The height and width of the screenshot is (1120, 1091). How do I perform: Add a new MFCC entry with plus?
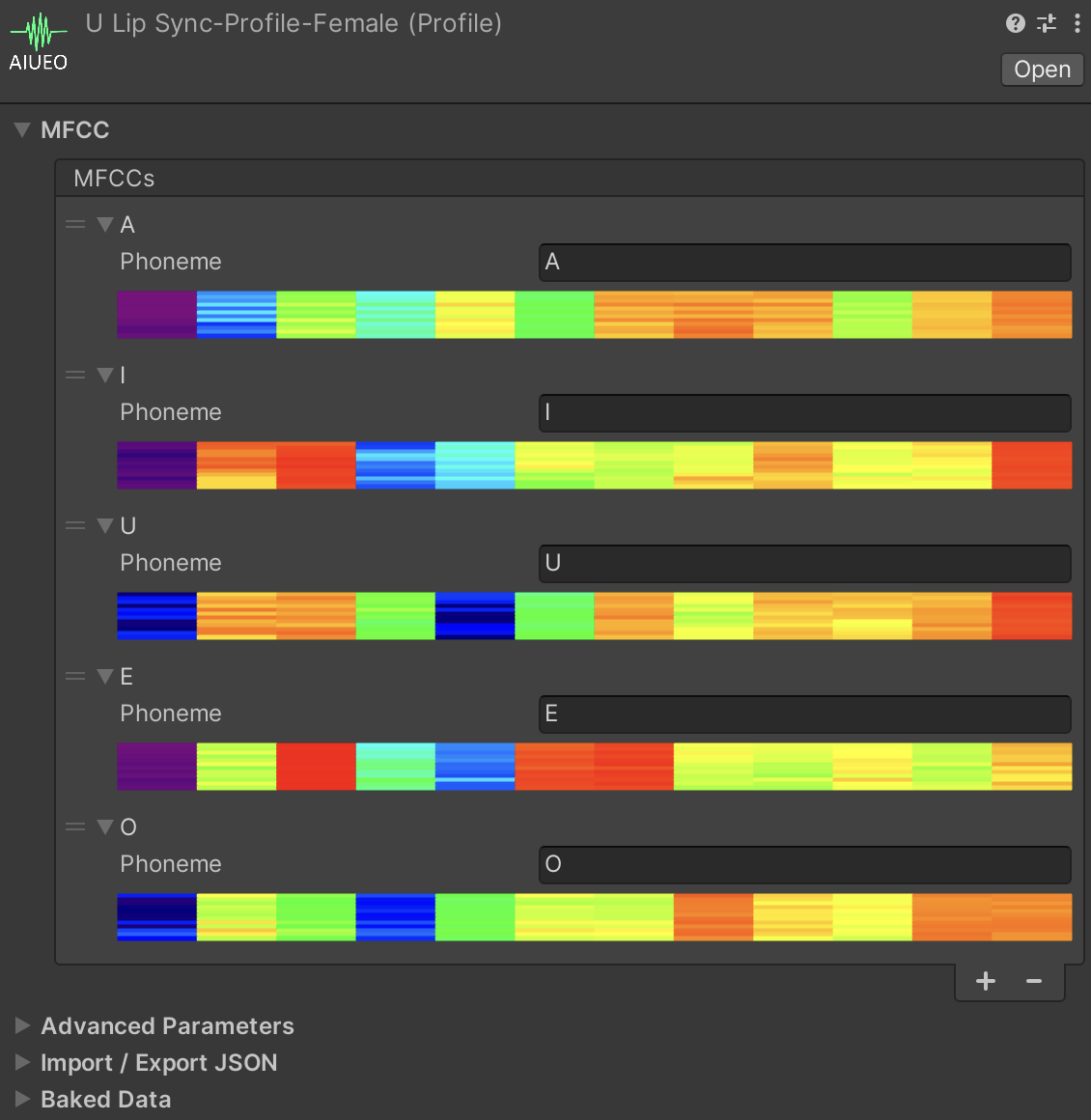(x=985, y=981)
